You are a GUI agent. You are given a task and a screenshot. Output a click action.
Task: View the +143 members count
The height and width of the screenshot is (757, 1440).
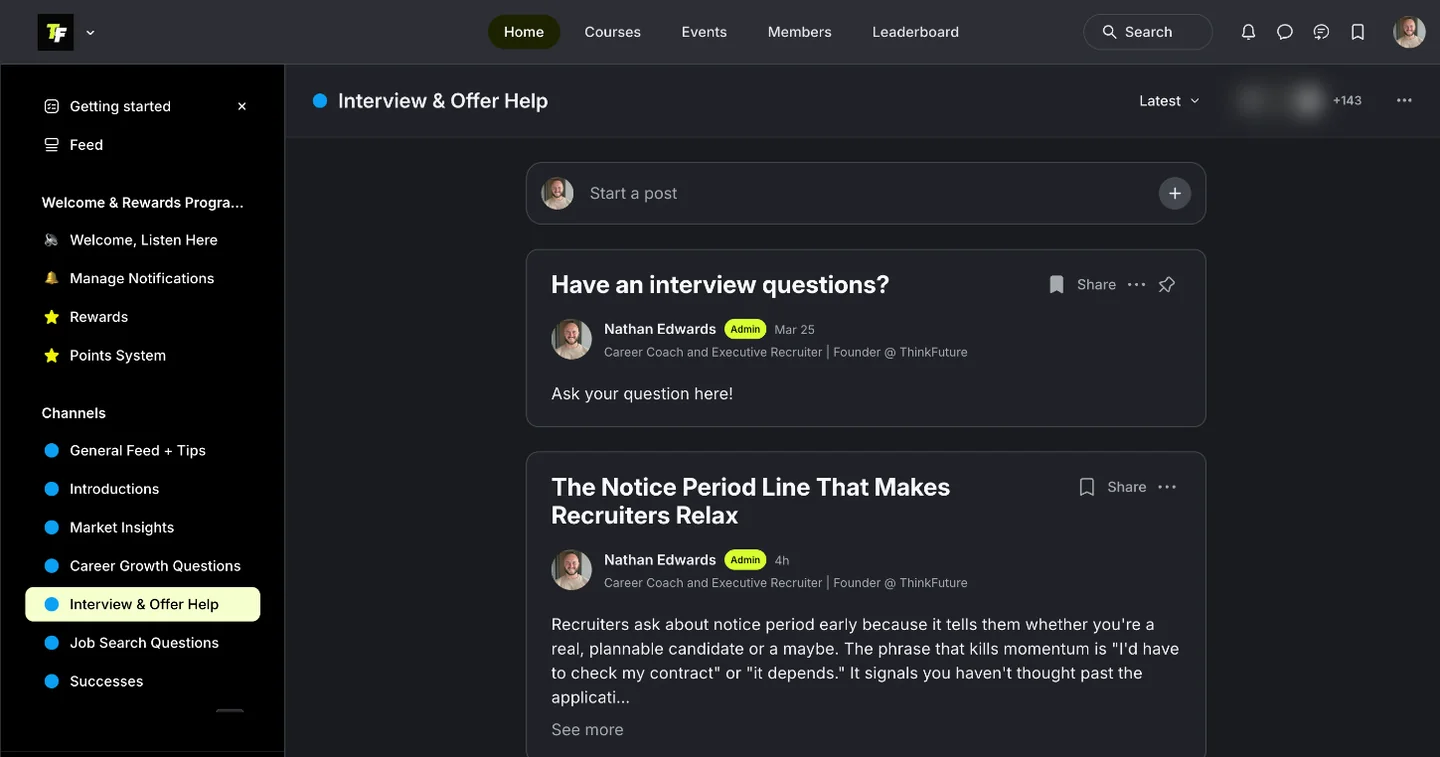tap(1347, 101)
